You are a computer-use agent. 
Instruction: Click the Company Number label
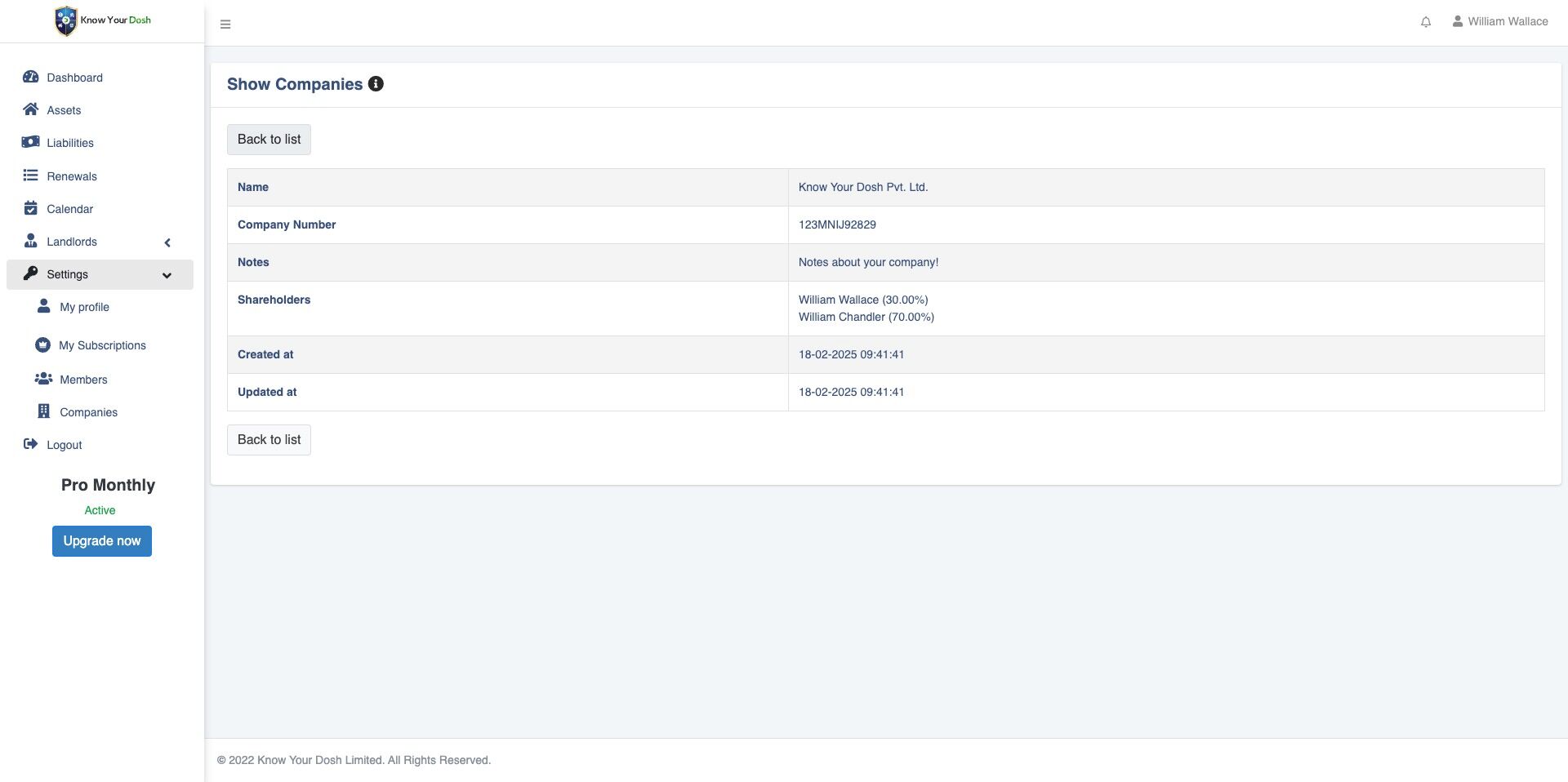(x=287, y=224)
